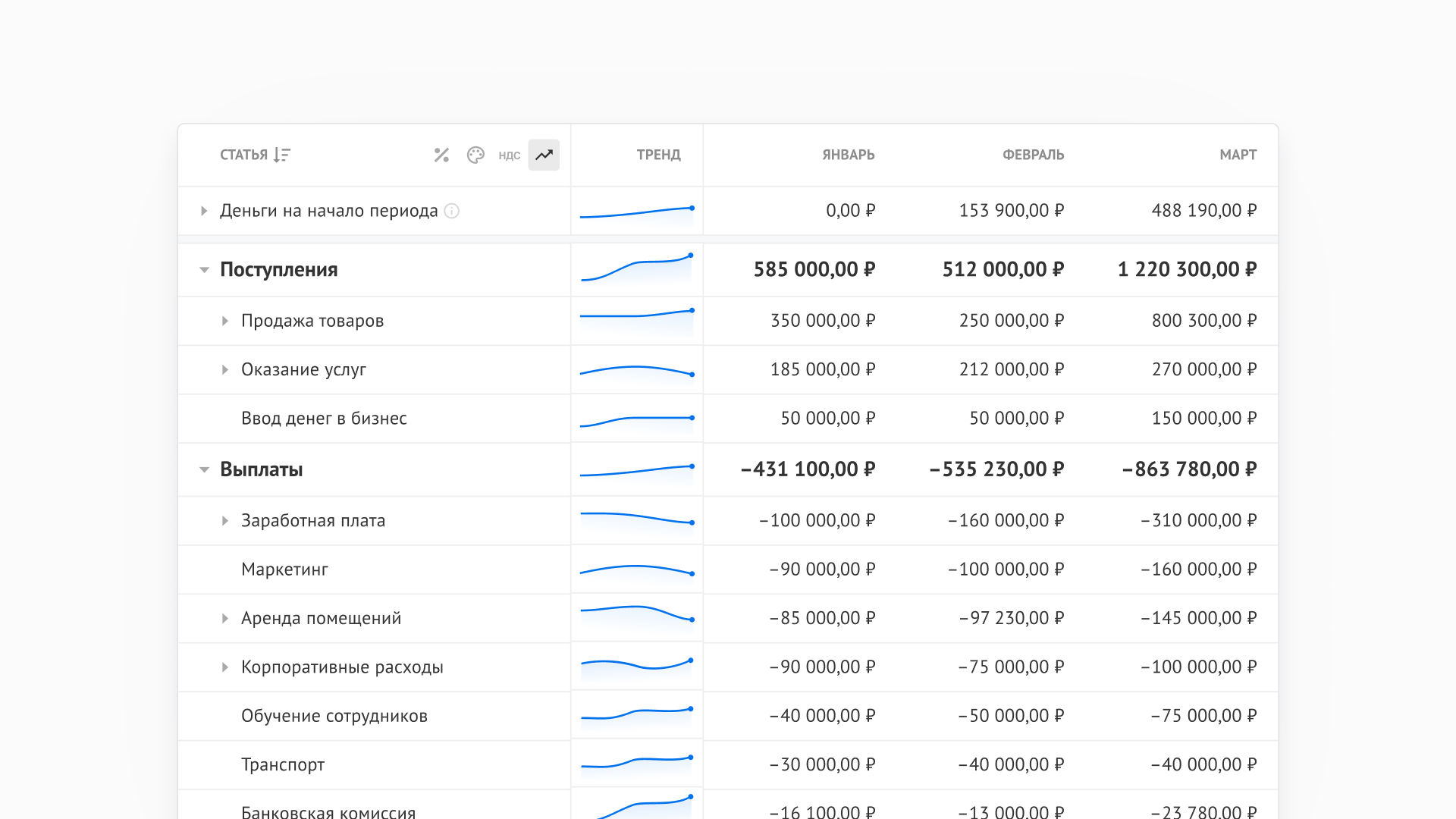Expand the Оказание услуг row
1456x819 pixels.
pyautogui.click(x=224, y=370)
